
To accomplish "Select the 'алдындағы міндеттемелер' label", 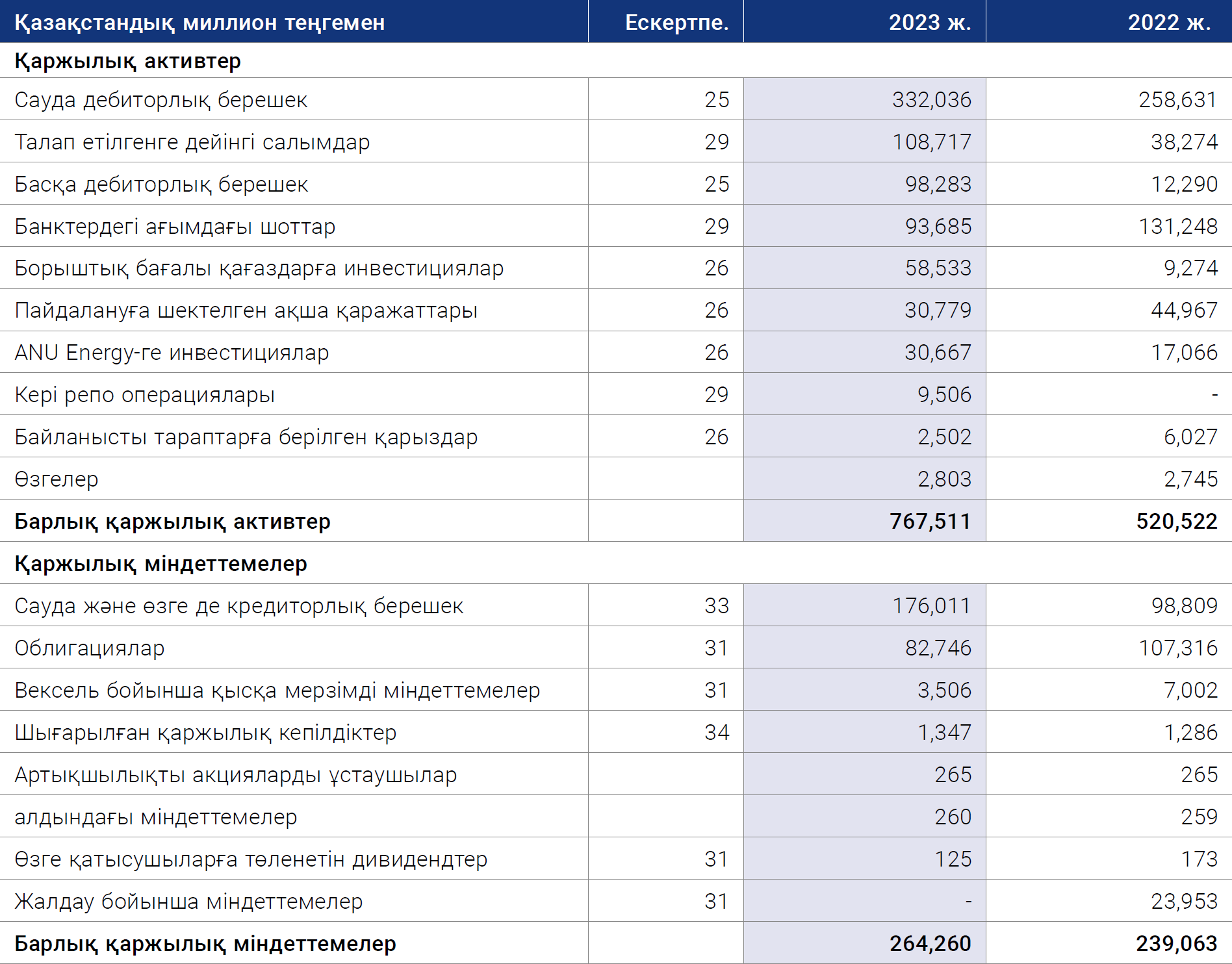I will point(155,817).
